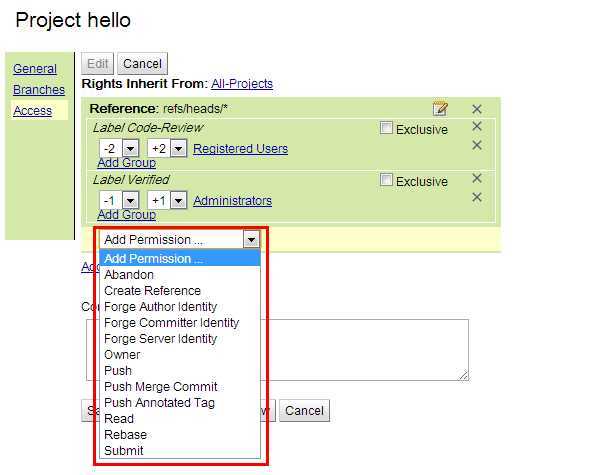Delete the Label Code-Review permission
The height and width of the screenshot is (475, 606).
tap(477, 126)
